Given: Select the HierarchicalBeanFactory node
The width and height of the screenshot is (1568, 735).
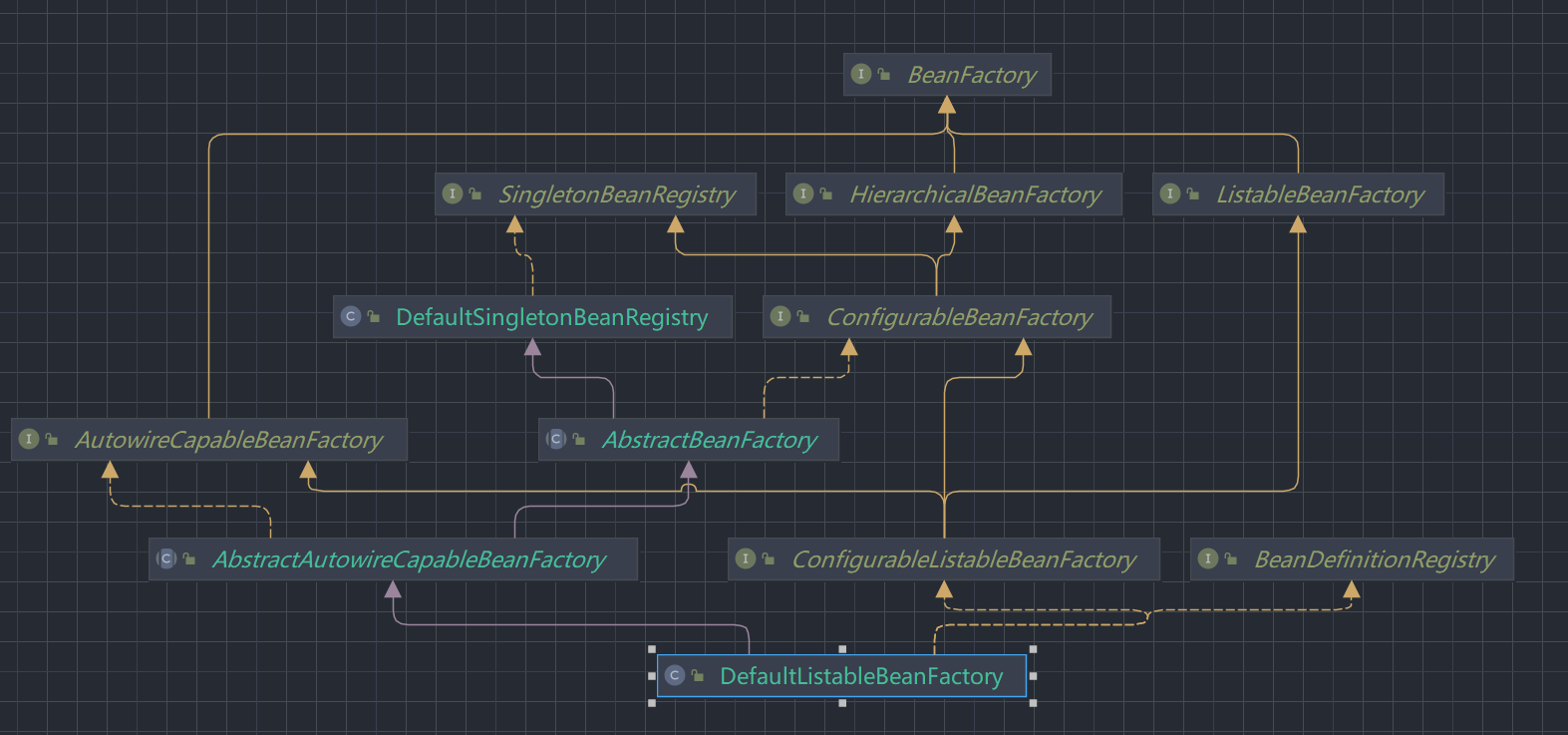Looking at the screenshot, I should point(954,194).
